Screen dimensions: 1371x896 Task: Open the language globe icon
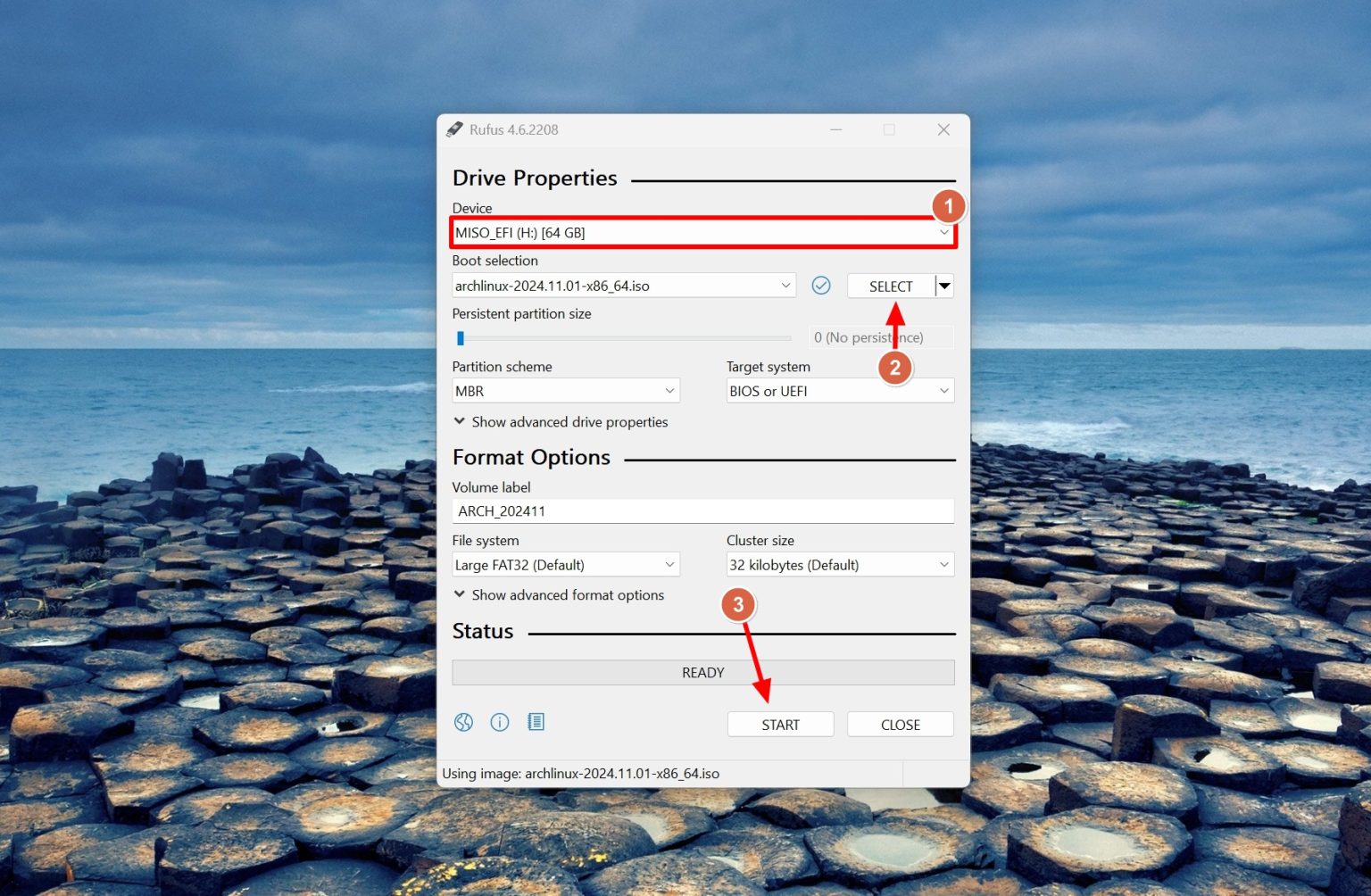[463, 722]
